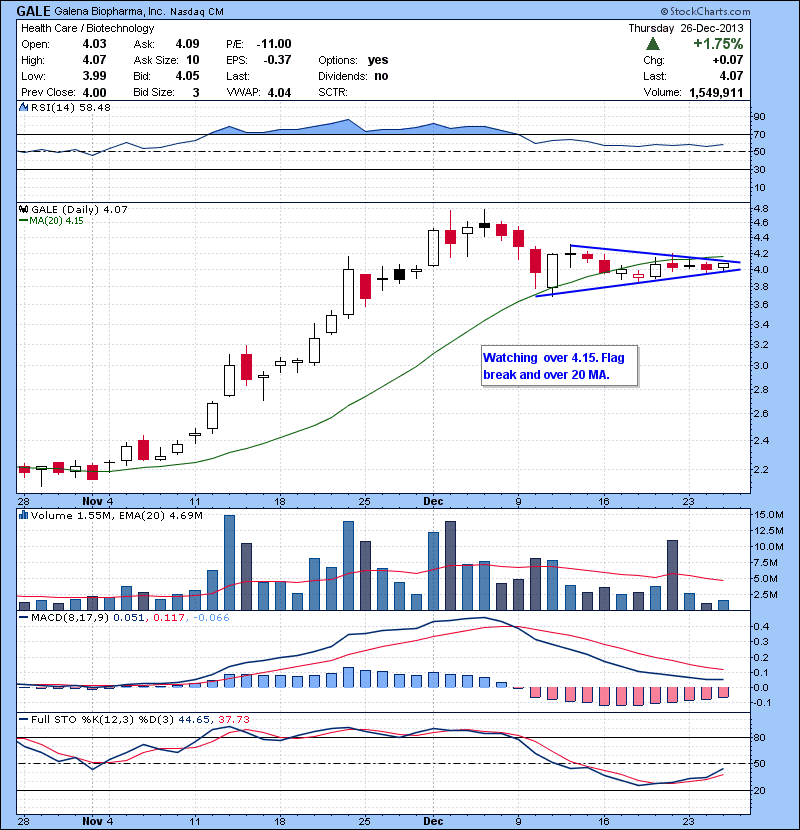Click the Volume value 1,549,911
The height and width of the screenshot is (830, 800).
click(716, 93)
